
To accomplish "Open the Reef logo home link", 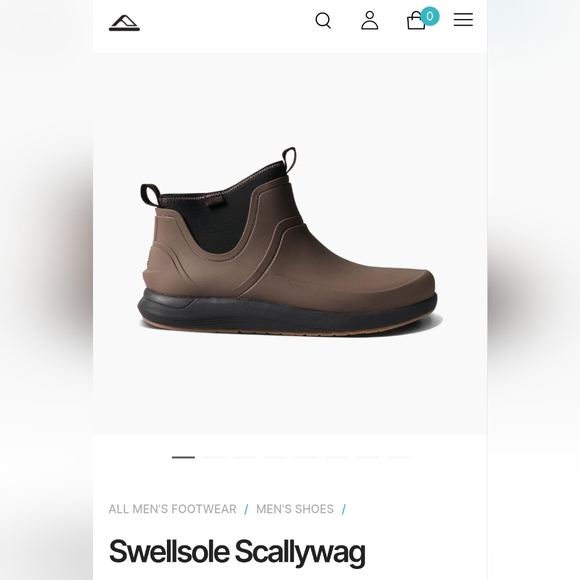I will tap(124, 23).
